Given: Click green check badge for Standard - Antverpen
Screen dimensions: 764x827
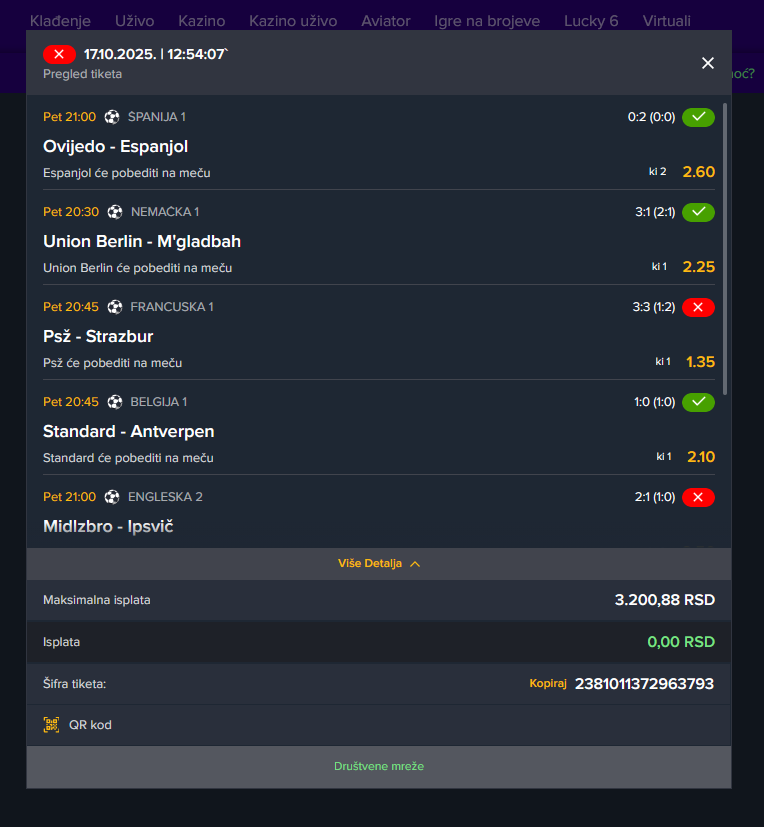Looking at the screenshot, I should (x=698, y=402).
